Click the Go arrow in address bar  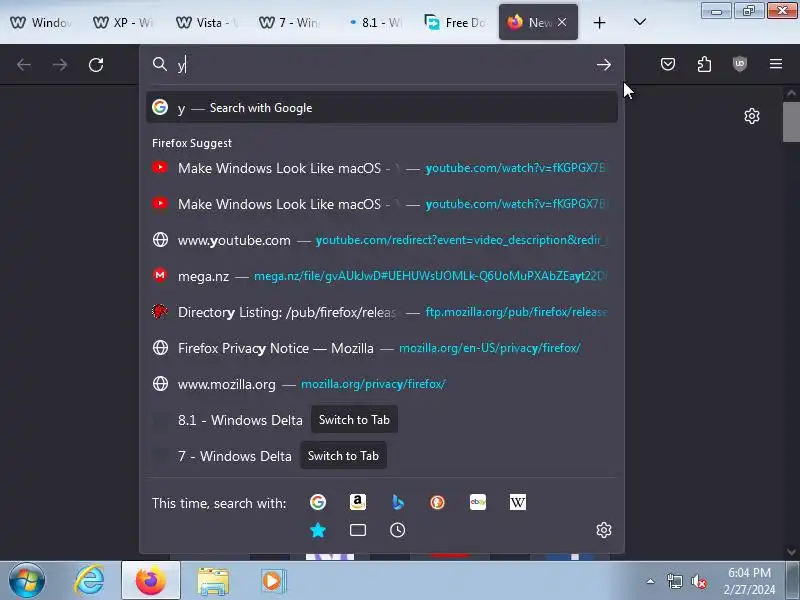pyautogui.click(x=604, y=65)
